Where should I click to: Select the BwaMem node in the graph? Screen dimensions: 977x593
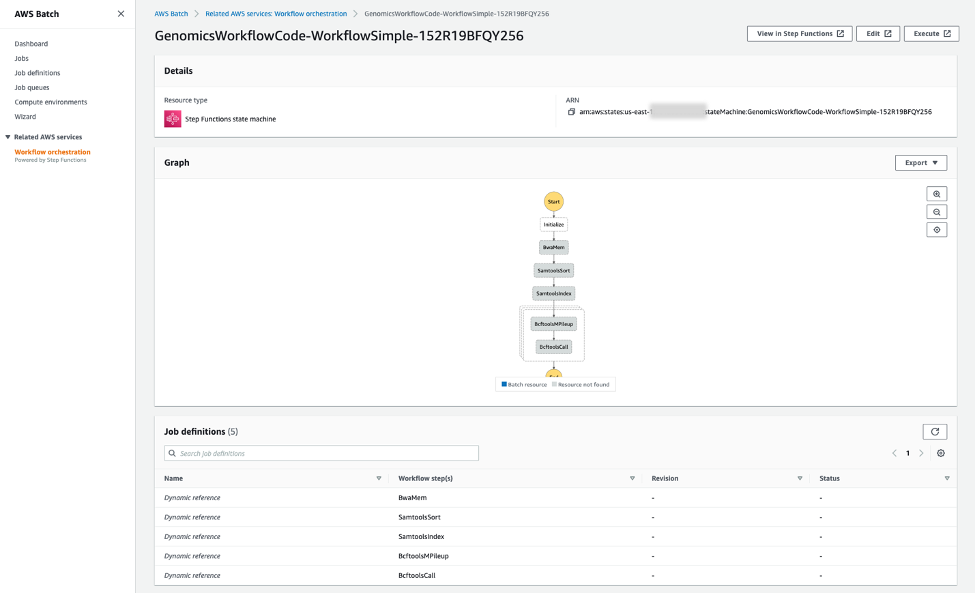pyautogui.click(x=553, y=247)
